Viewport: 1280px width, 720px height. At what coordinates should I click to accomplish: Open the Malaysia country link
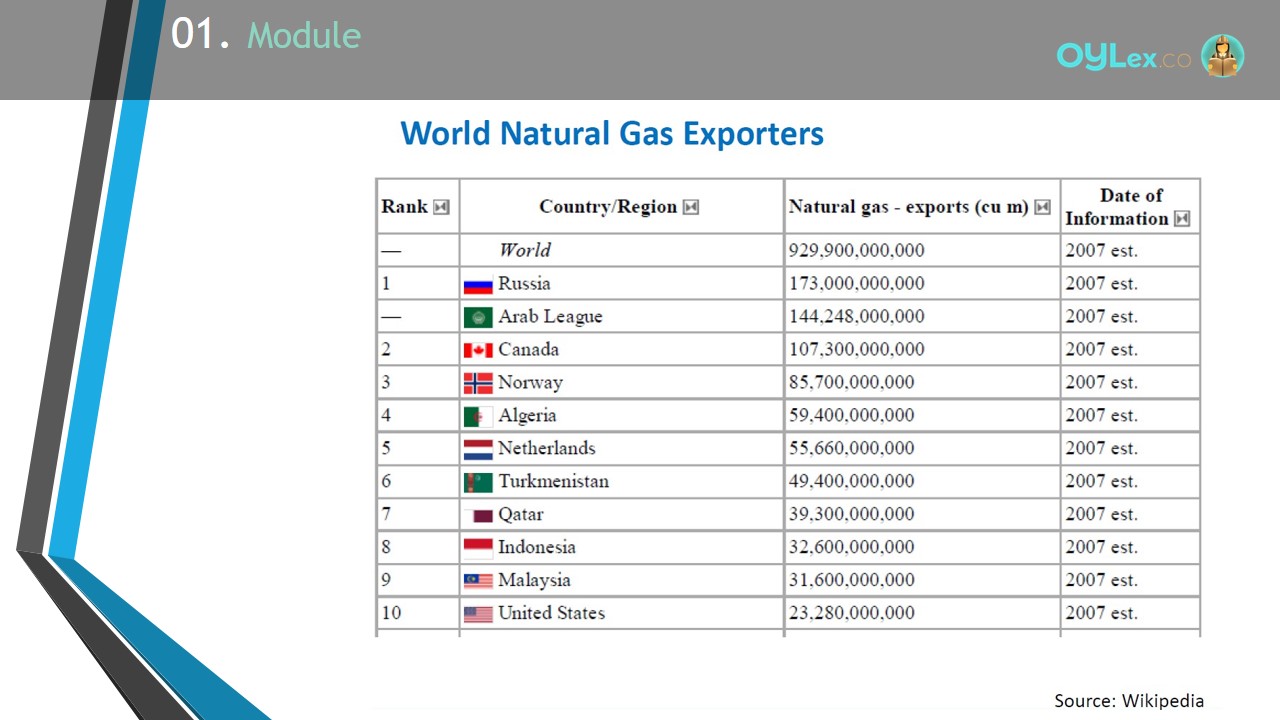[534, 580]
